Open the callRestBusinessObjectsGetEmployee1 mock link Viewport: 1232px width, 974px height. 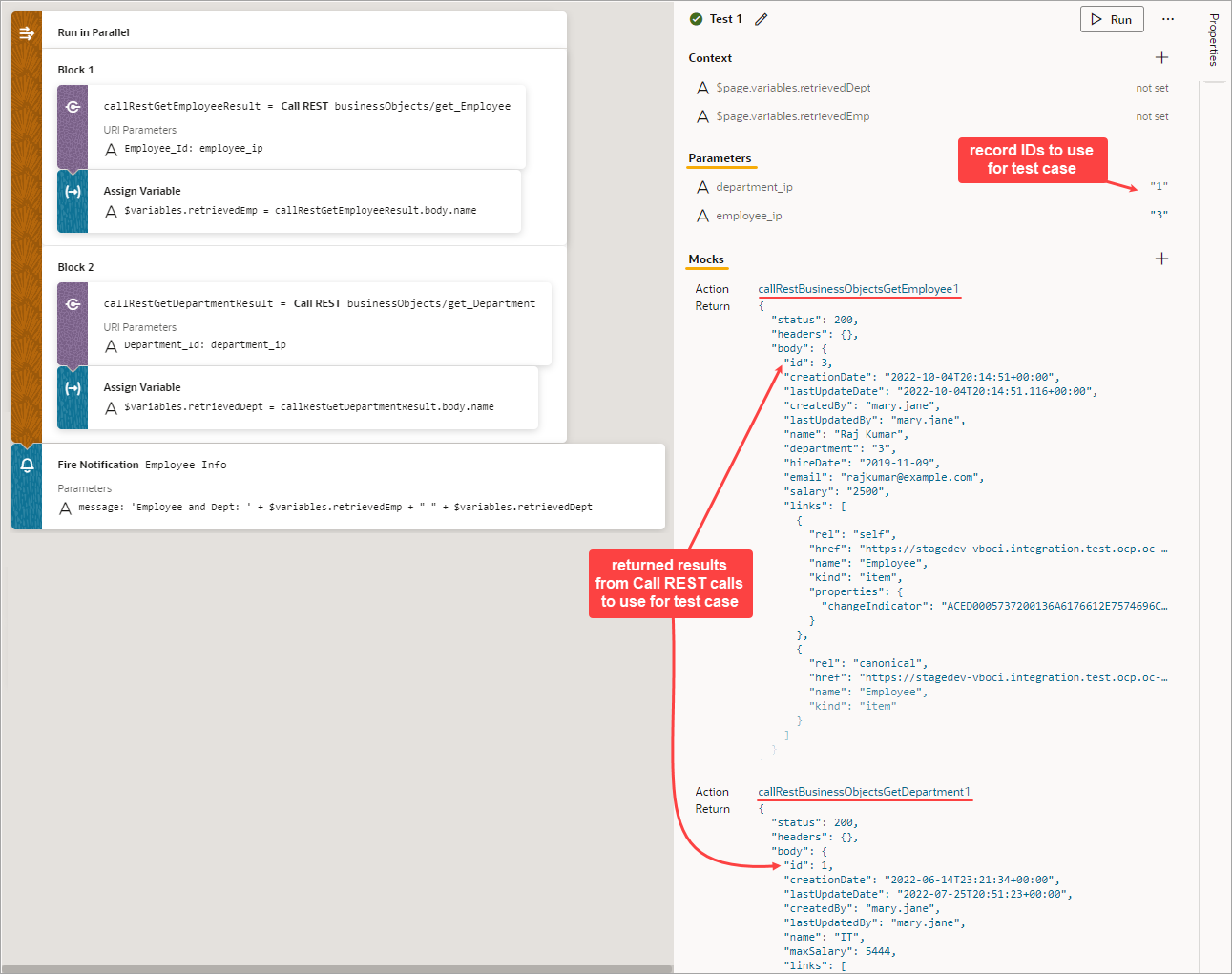coord(859,288)
